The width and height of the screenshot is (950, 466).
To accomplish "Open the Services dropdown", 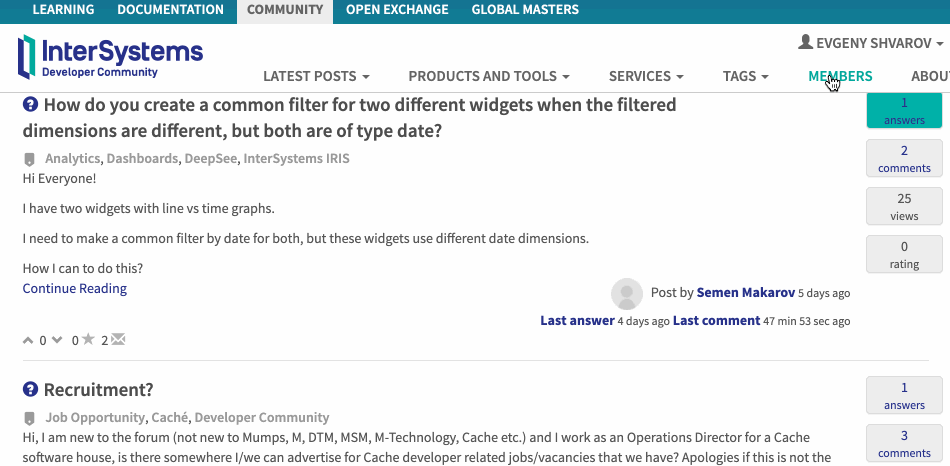I will tap(646, 76).
